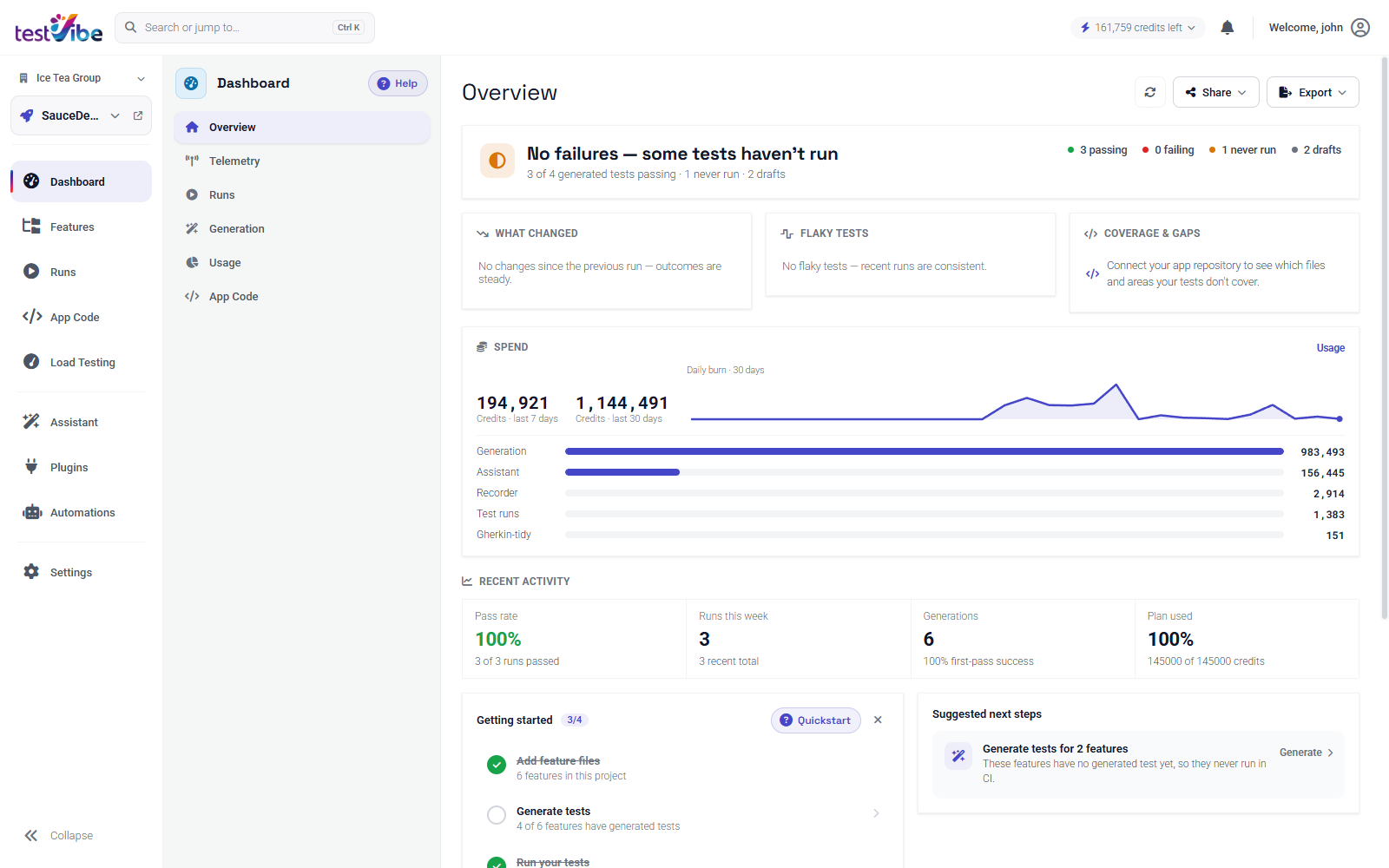Viewport: 1389px width, 868px height.
Task: Open the Share dropdown
Action: 1215,92
